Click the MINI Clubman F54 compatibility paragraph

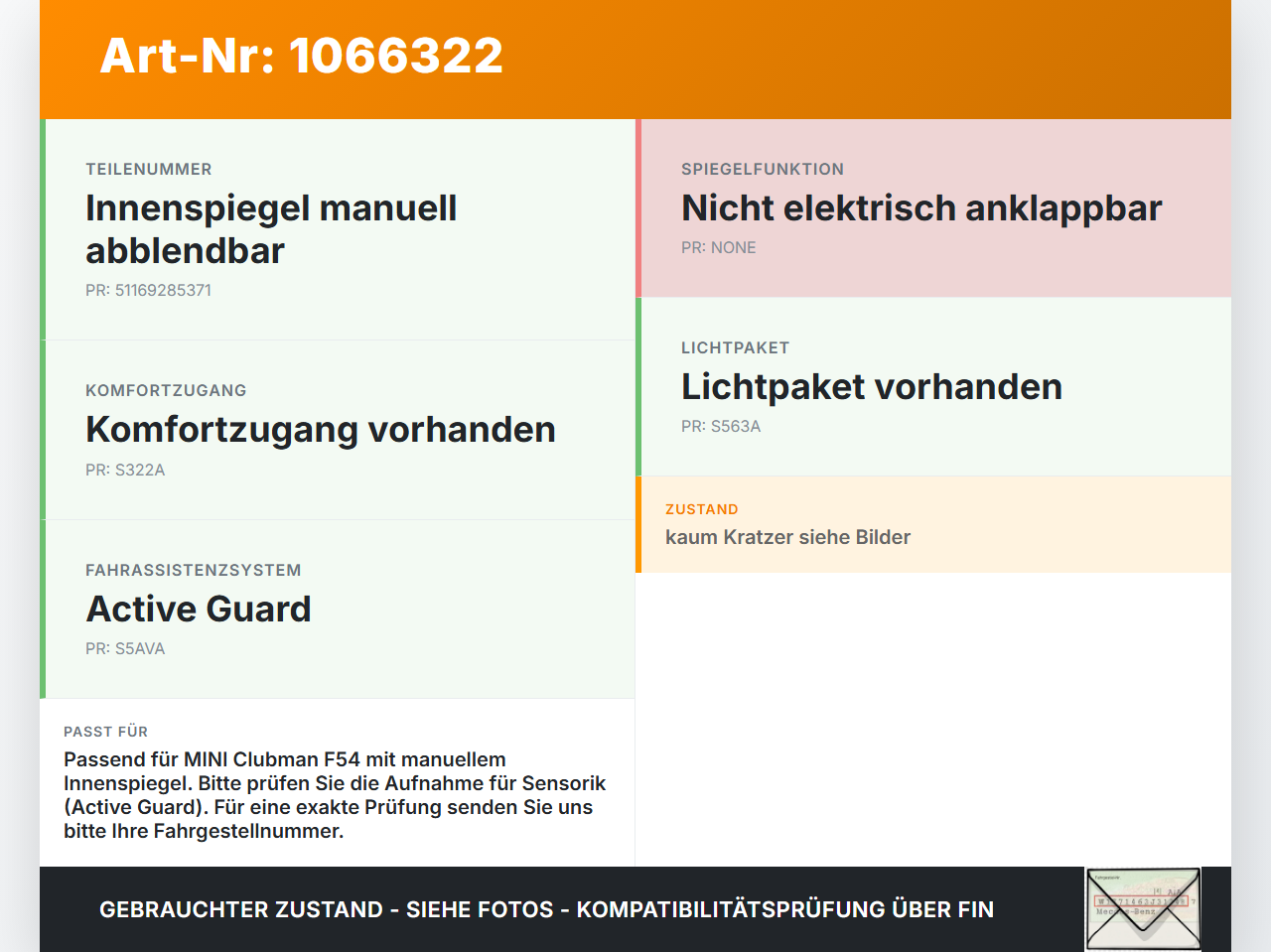pos(335,795)
